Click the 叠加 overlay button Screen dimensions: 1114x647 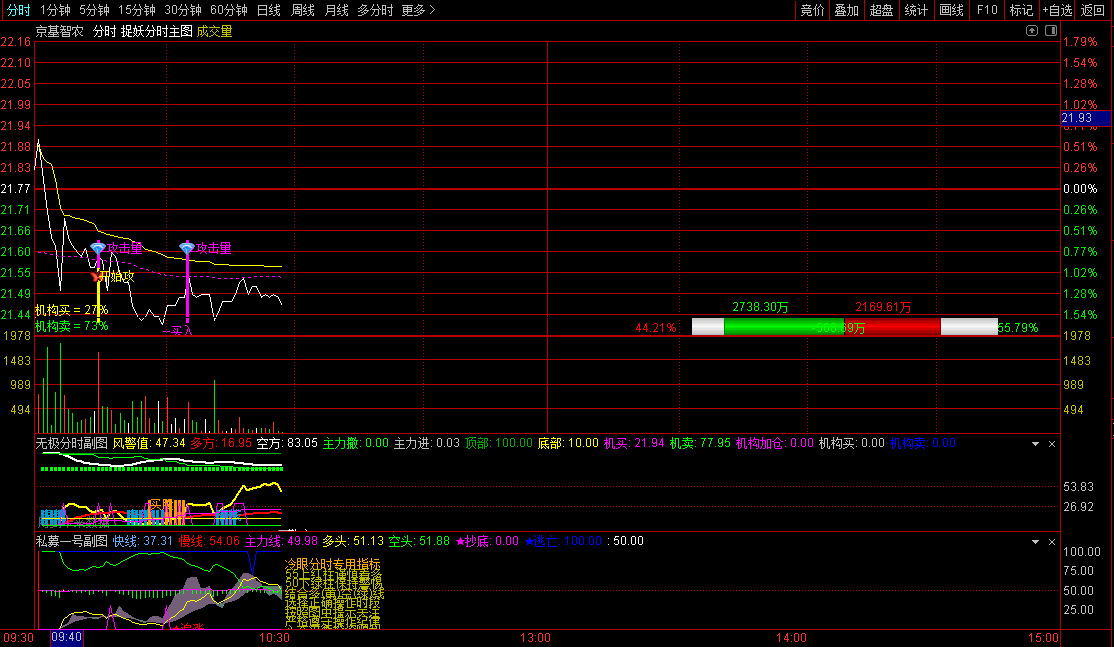tap(846, 10)
